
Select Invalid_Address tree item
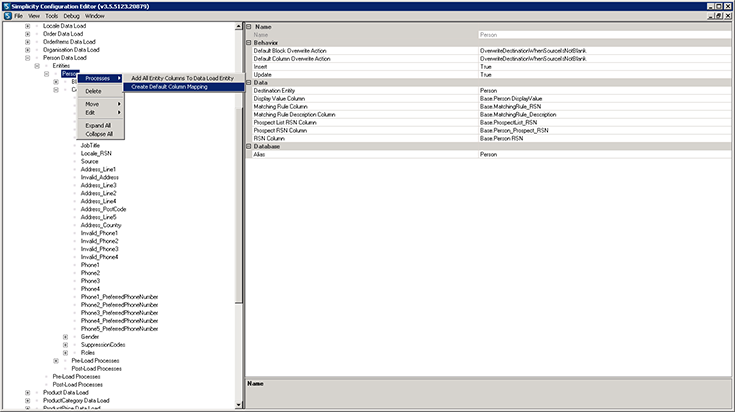[x=99, y=178]
